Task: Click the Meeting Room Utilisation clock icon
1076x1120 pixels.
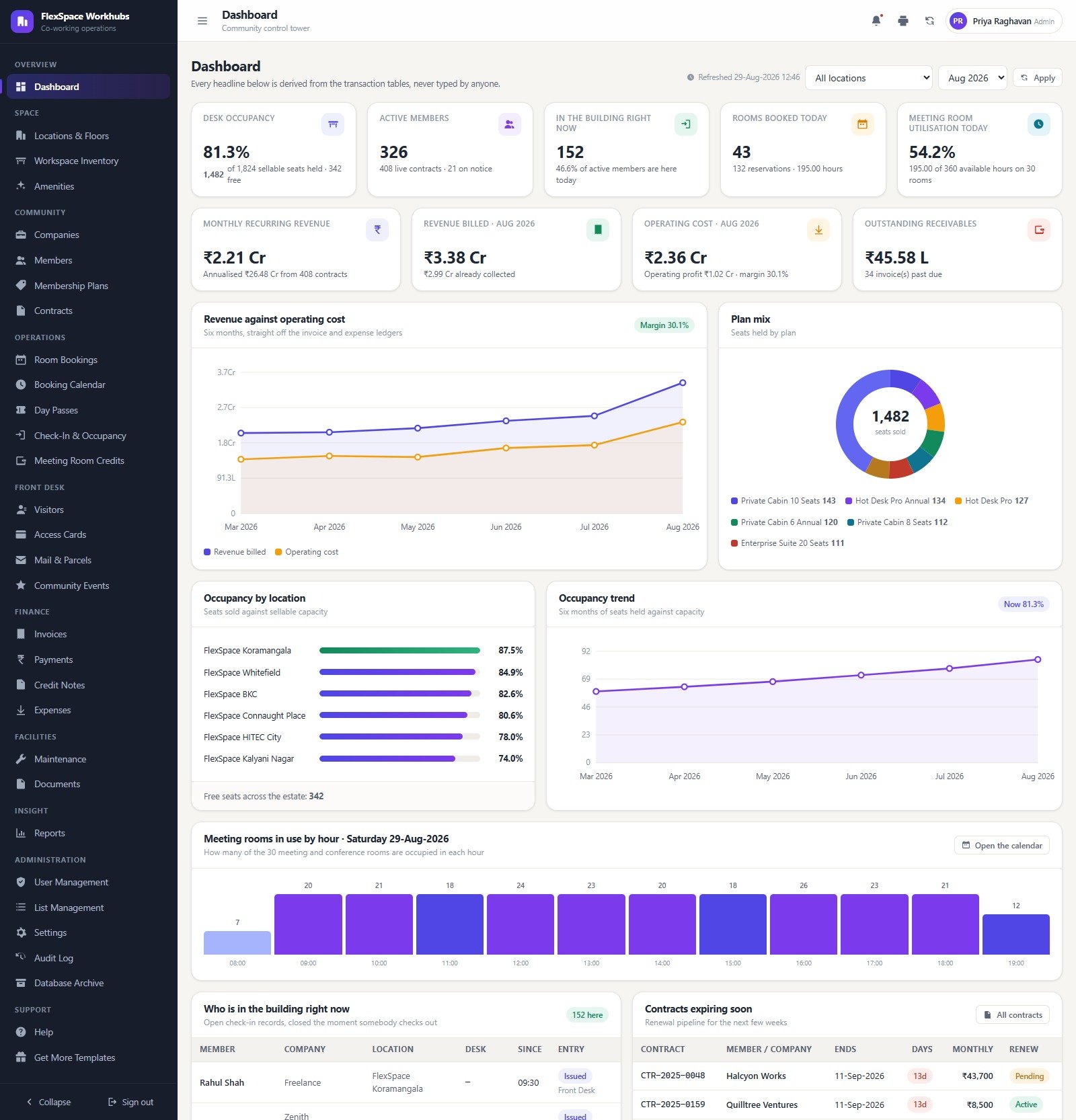Action: [x=1038, y=124]
